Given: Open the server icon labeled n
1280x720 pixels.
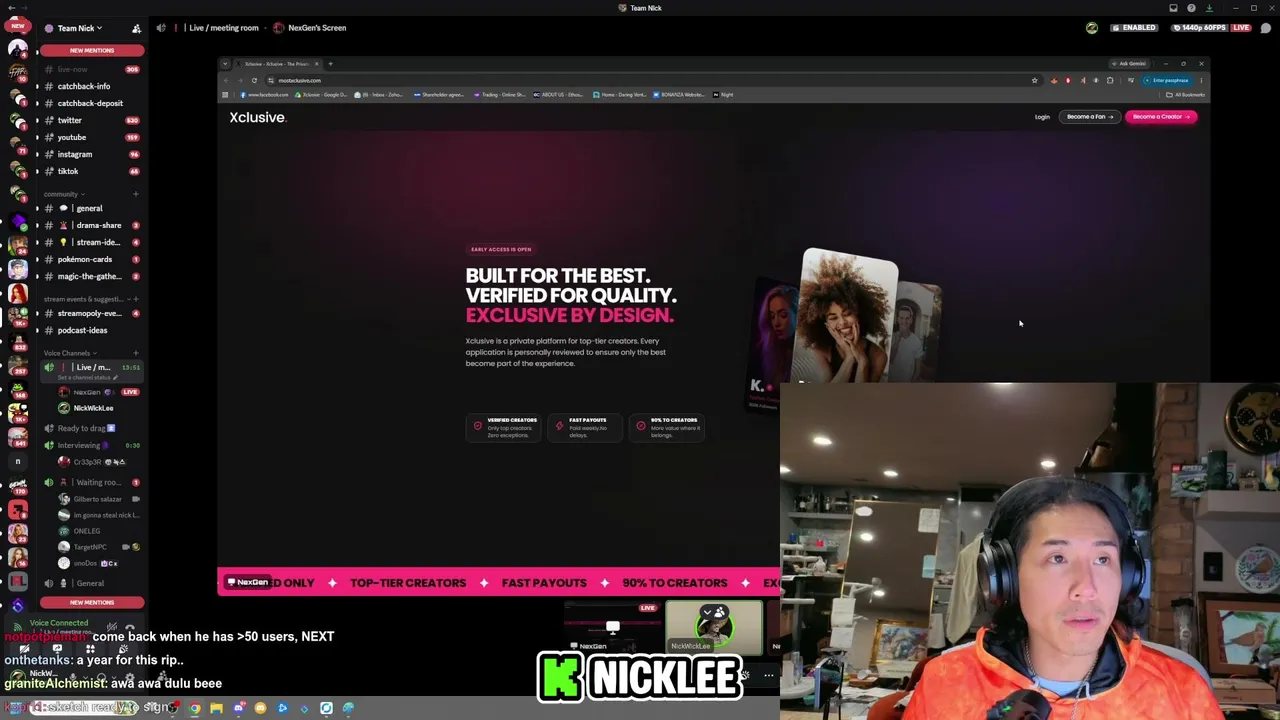Looking at the screenshot, I should tap(18, 461).
